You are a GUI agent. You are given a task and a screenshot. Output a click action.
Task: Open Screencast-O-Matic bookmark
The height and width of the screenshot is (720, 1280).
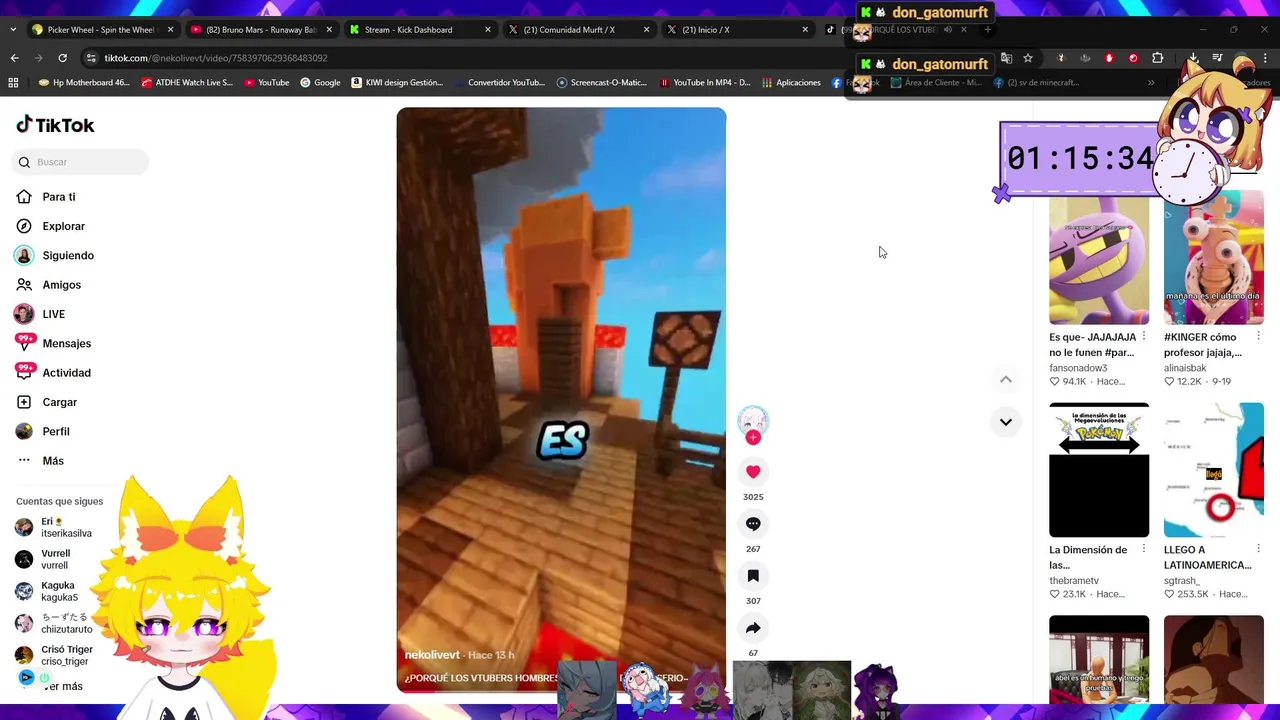point(602,83)
